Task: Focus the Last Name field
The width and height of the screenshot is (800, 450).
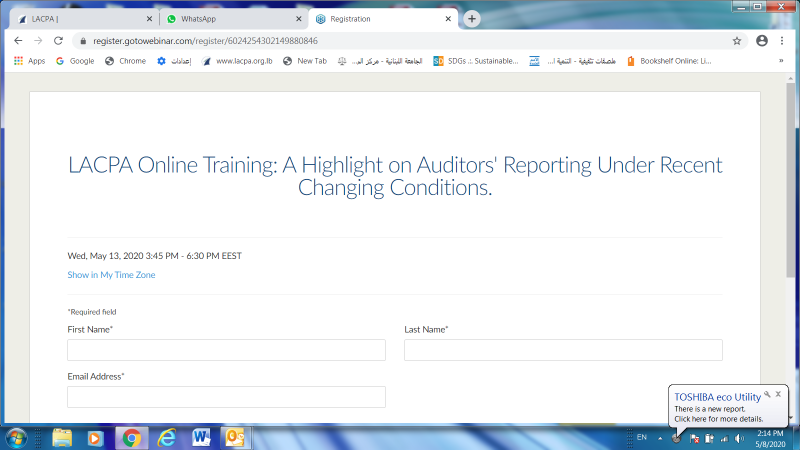Action: [563, 350]
